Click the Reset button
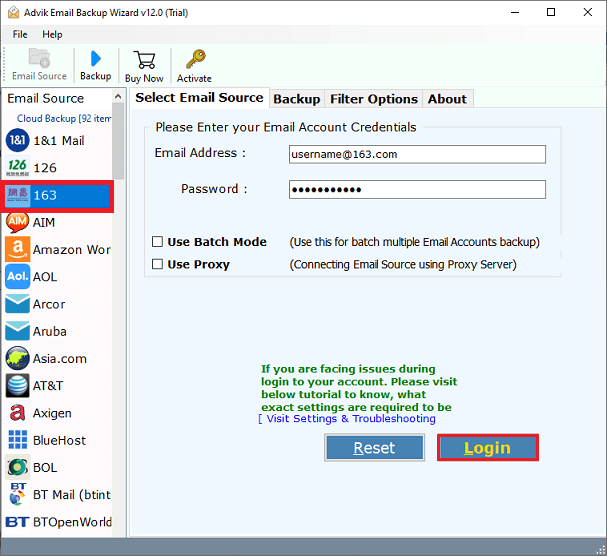Viewport: 607px width, 556px height. pos(374,448)
